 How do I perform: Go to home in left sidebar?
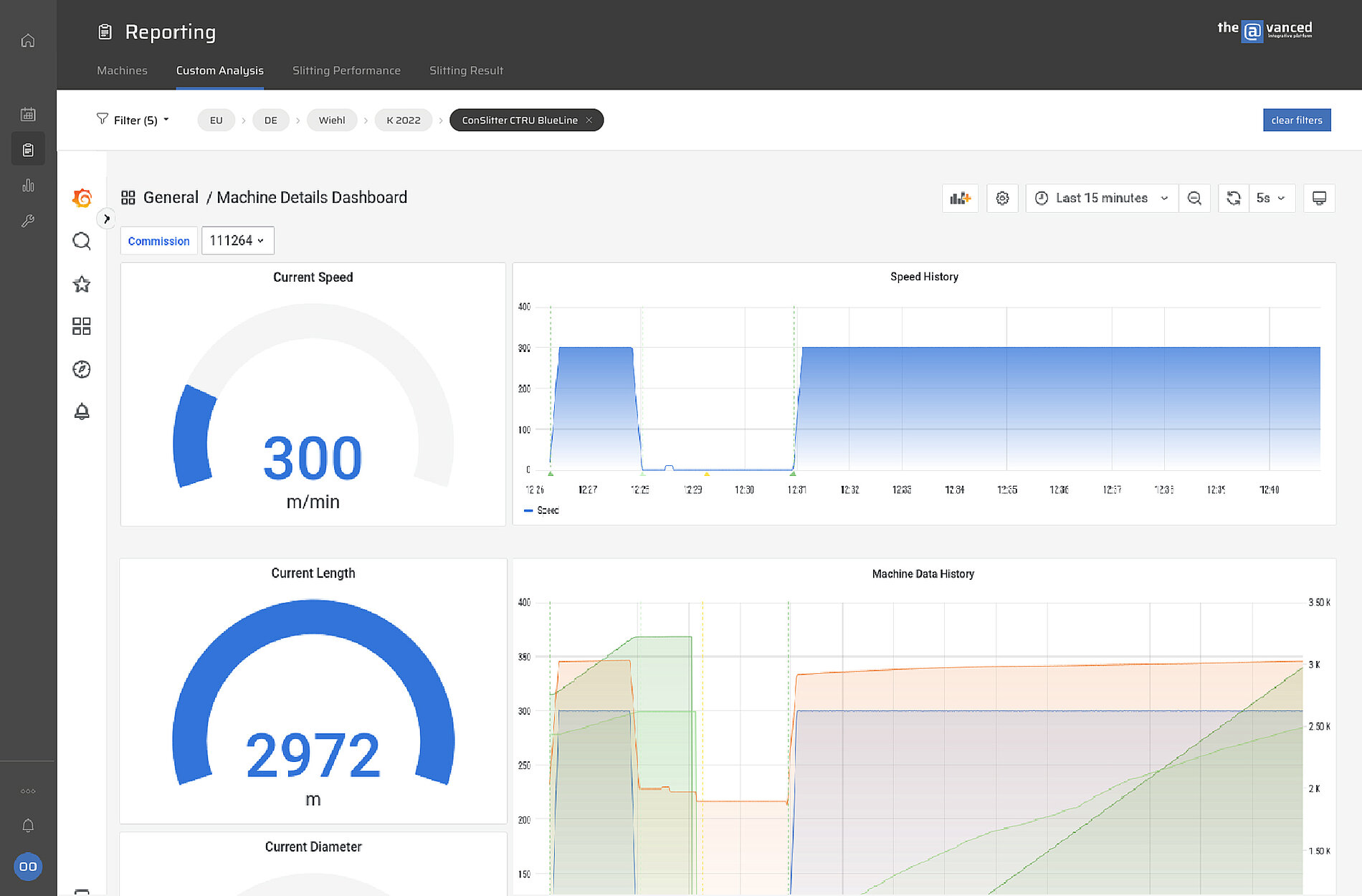pos(28,41)
